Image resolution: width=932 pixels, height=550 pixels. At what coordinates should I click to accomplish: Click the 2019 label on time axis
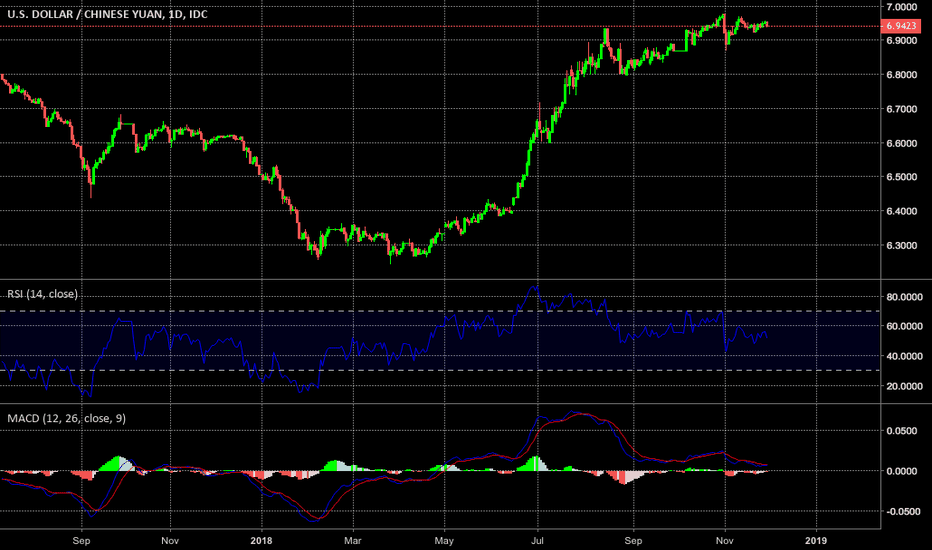coord(816,540)
